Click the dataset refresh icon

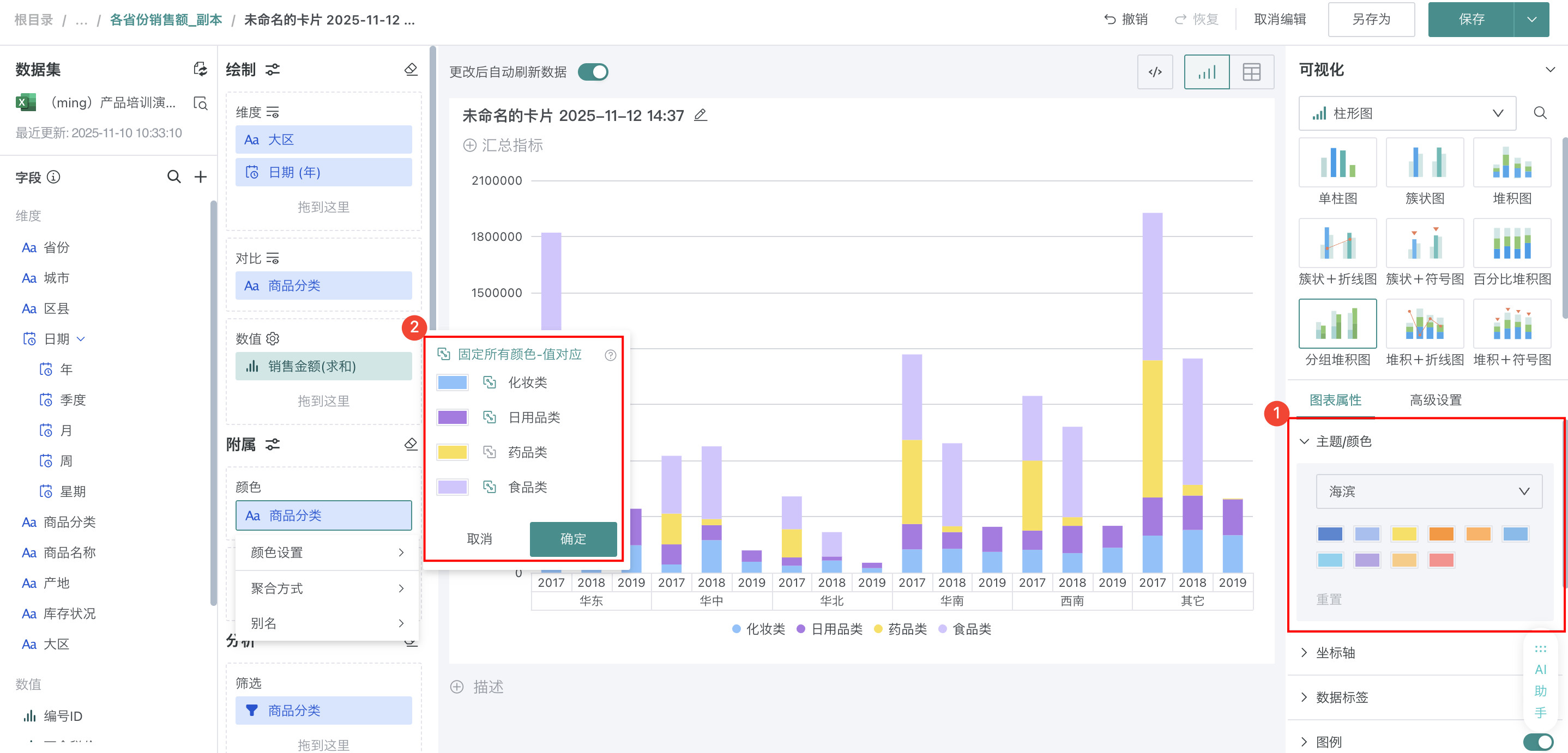[200, 69]
